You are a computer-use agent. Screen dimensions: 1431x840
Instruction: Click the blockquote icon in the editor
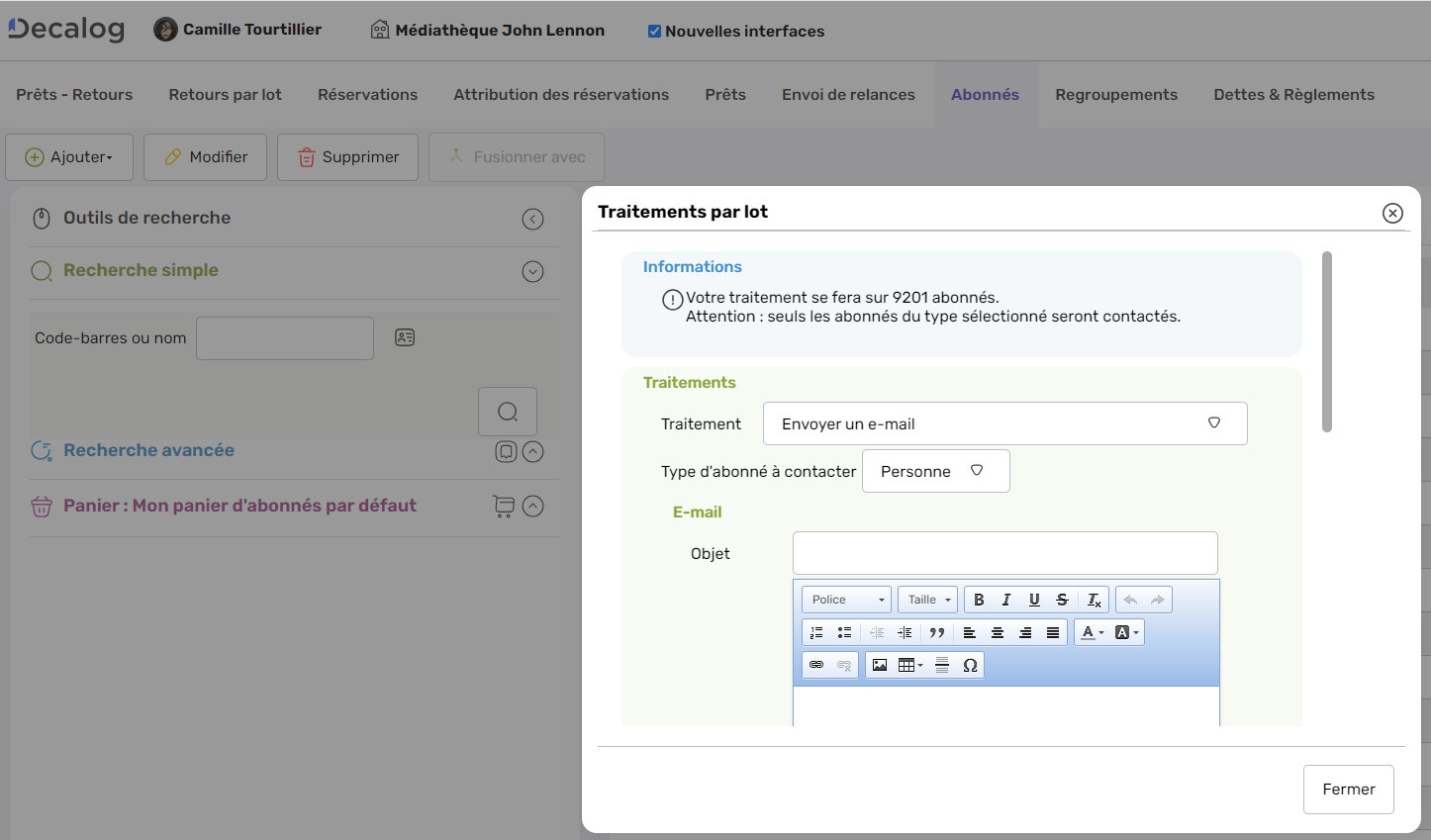(x=937, y=631)
